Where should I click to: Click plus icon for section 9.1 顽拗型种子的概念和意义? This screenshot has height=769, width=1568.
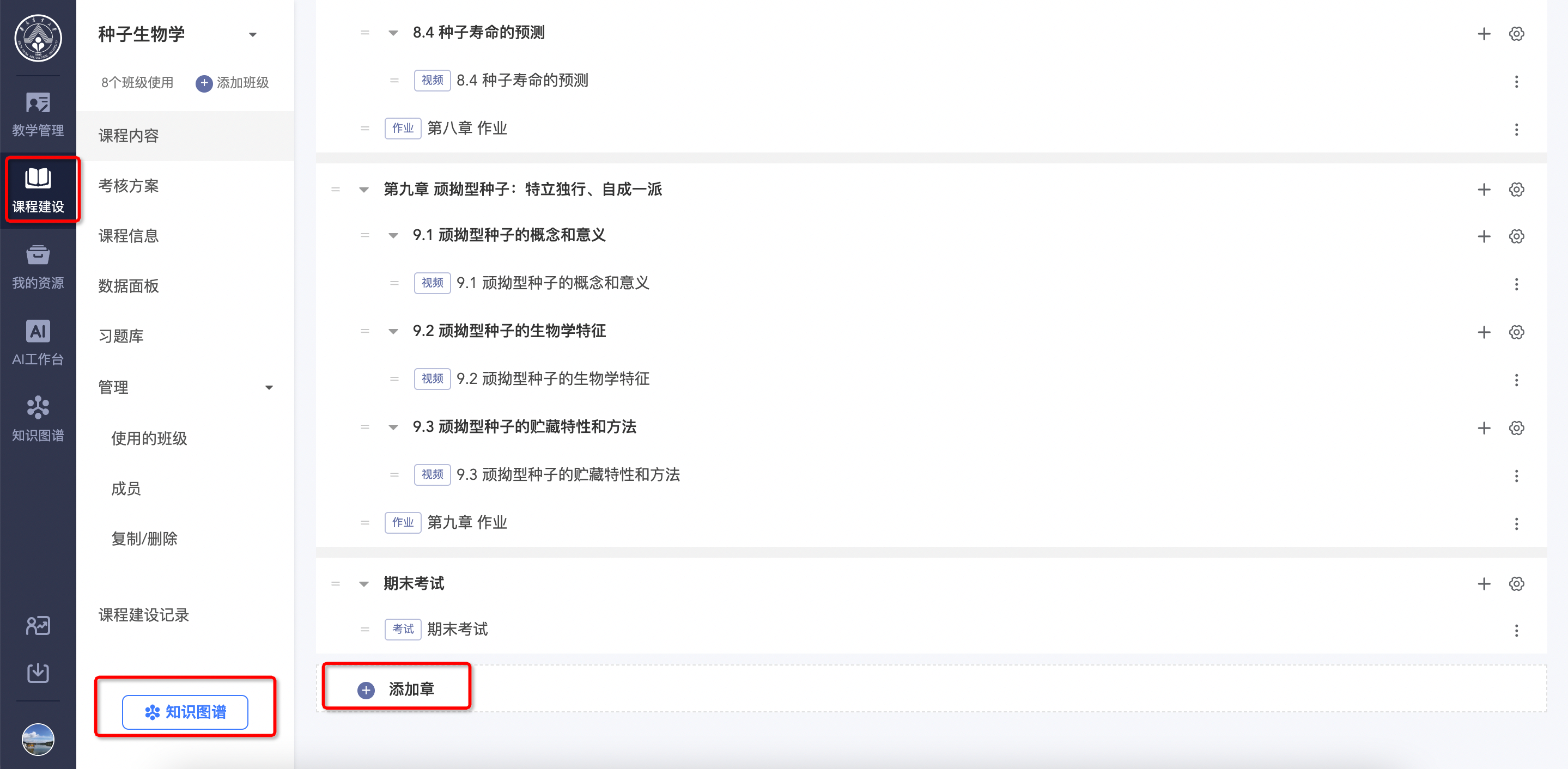coord(1484,236)
